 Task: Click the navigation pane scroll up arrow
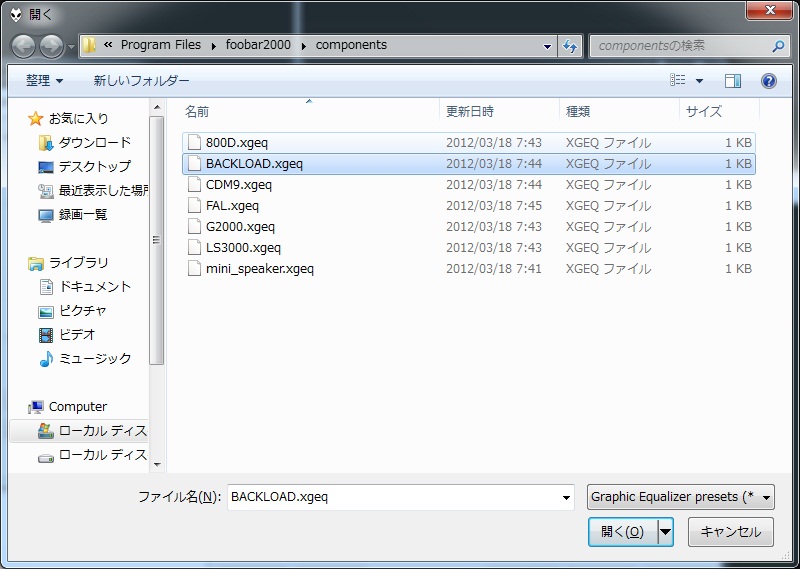(157, 107)
